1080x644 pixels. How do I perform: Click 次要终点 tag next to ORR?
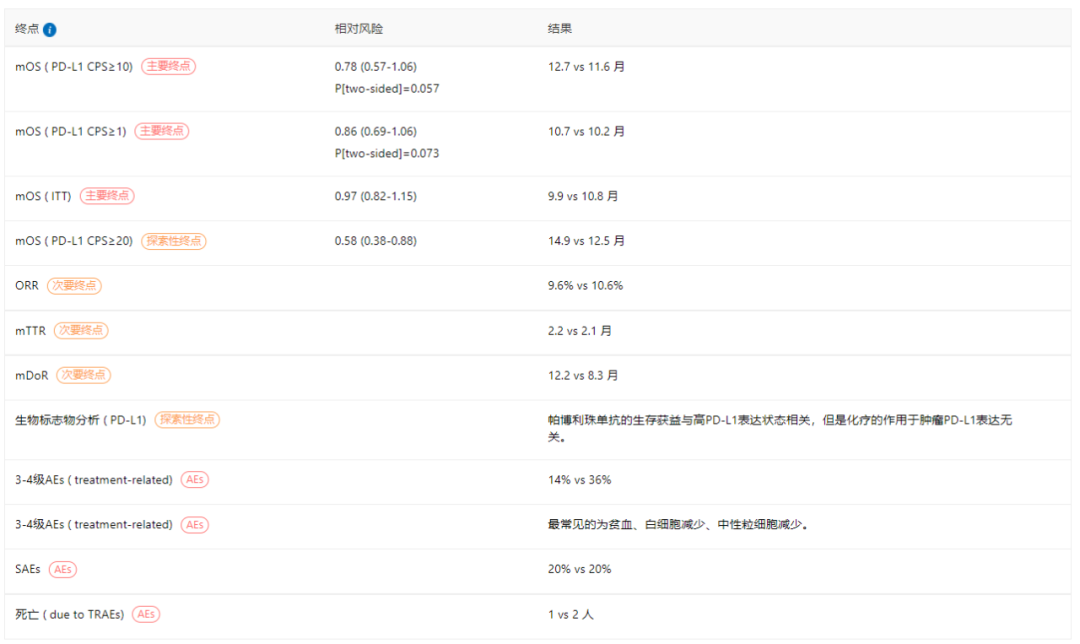tap(74, 286)
